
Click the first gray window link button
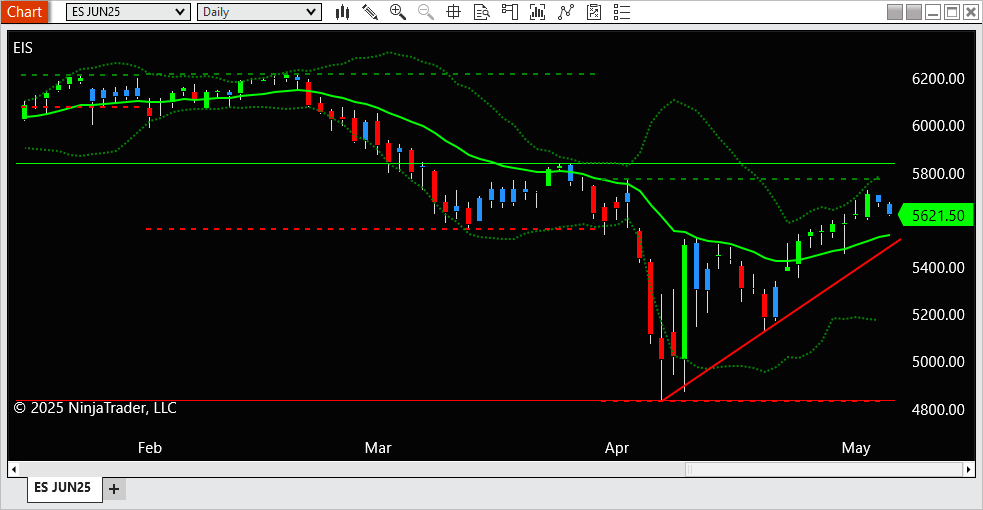tap(895, 12)
